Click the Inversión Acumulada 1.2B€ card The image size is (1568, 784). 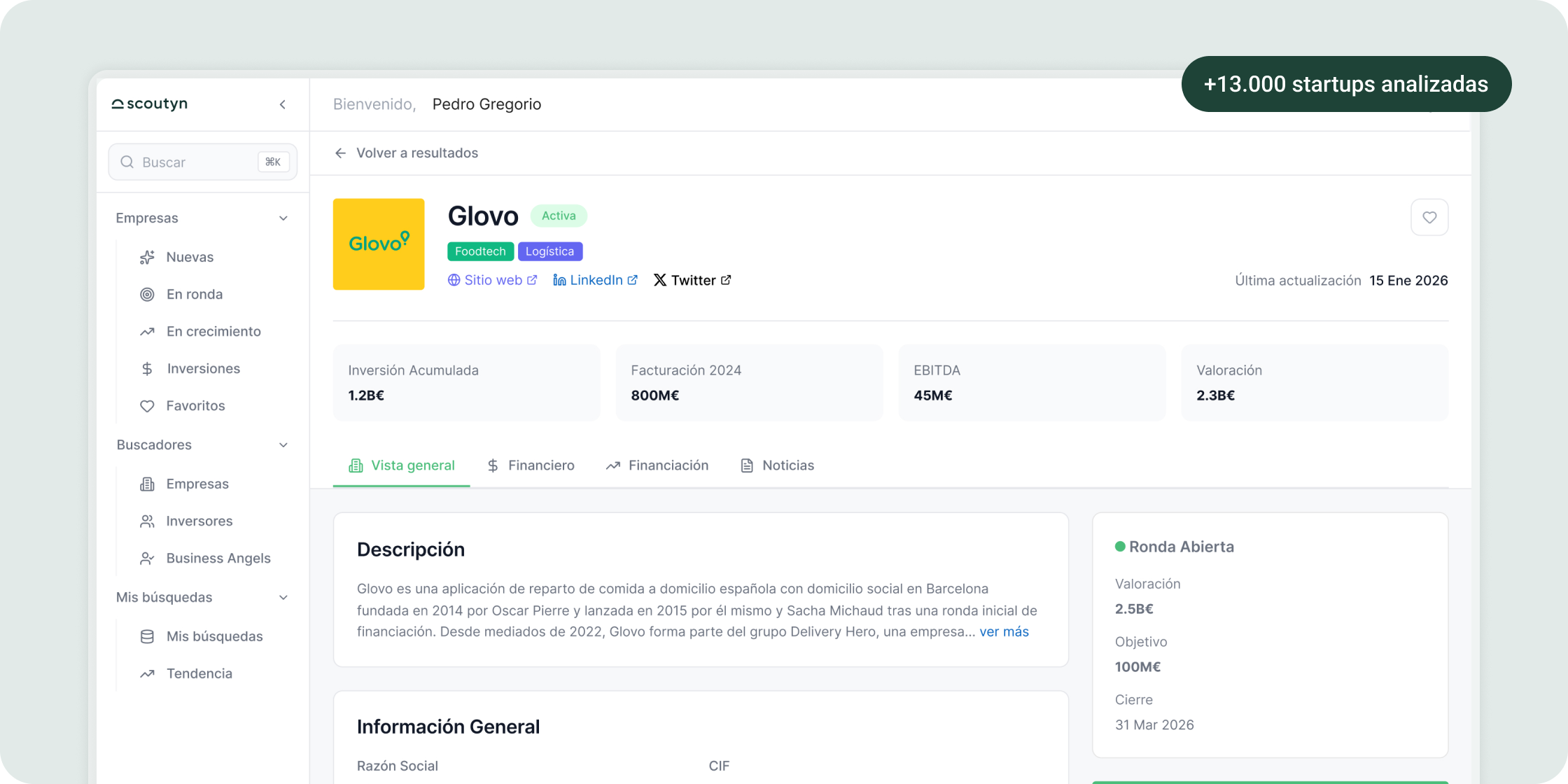pyautogui.click(x=467, y=382)
